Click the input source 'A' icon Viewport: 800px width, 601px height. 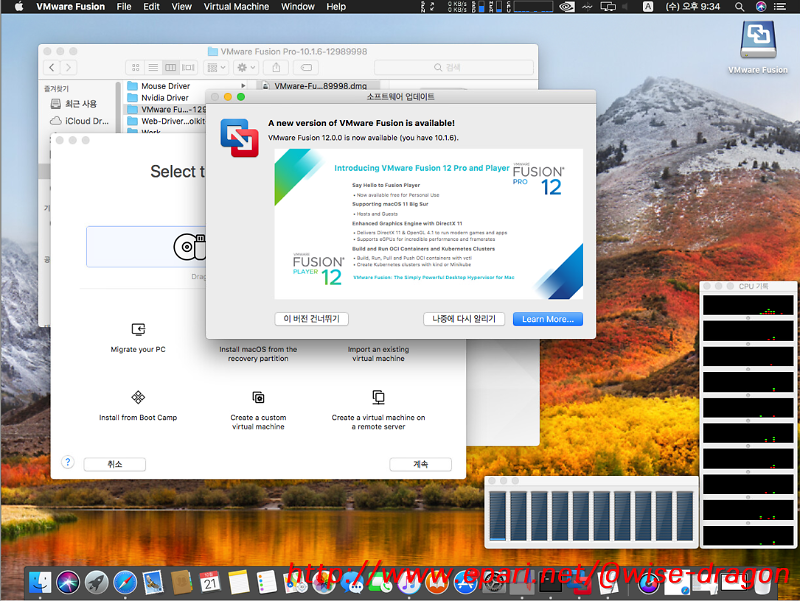click(x=648, y=7)
